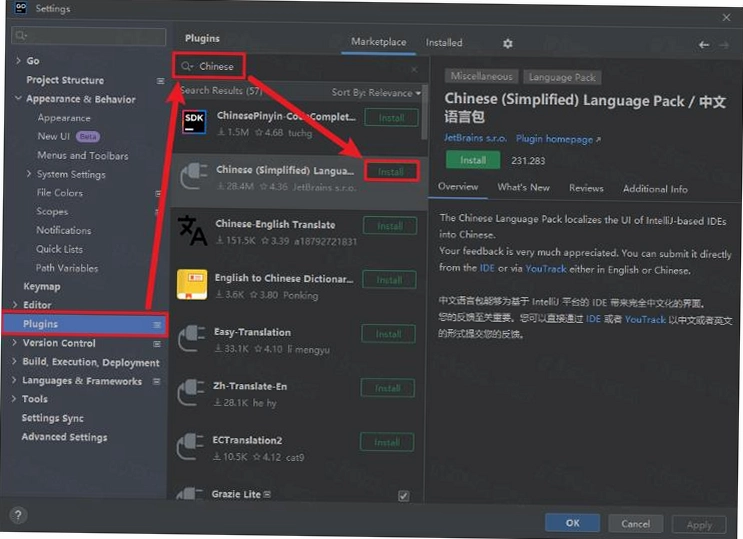Click the Easy-Translation plug icon
743x539 pixels.
click(191, 338)
